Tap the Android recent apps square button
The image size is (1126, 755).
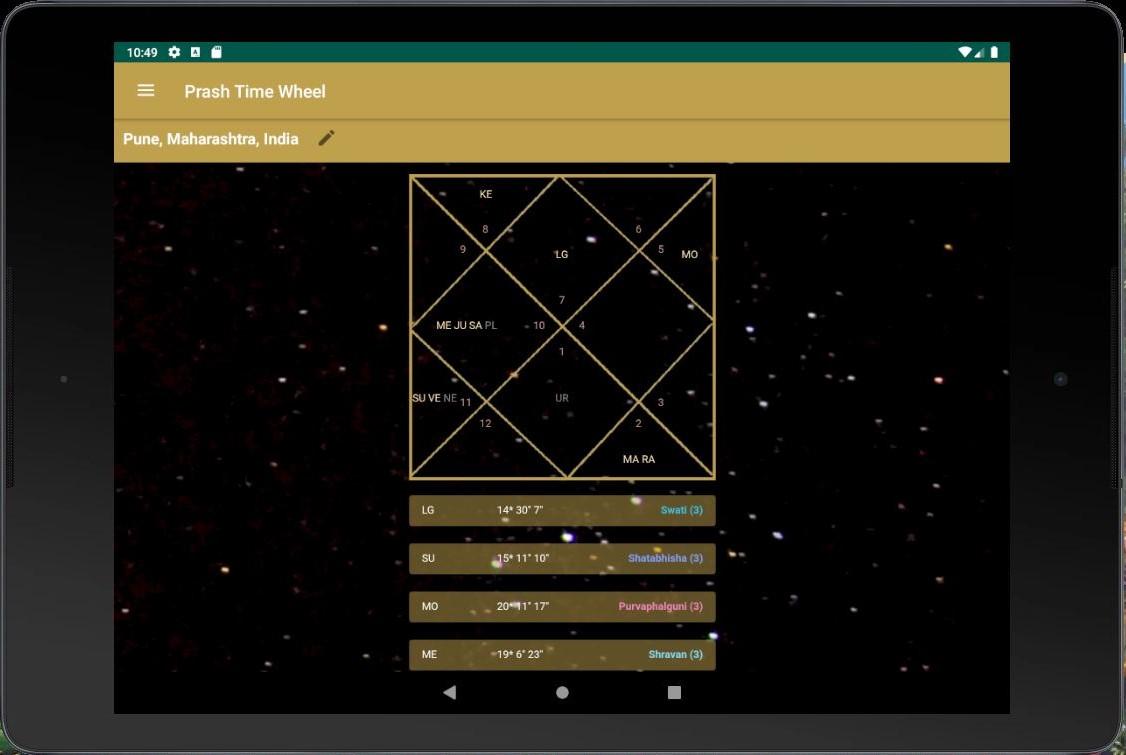674,693
